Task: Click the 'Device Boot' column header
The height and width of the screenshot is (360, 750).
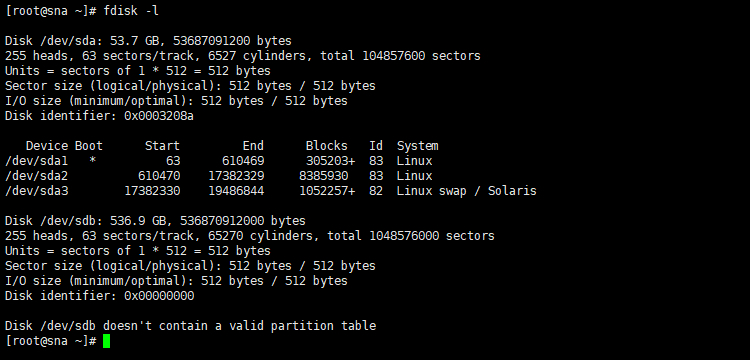Action: (x=64, y=146)
